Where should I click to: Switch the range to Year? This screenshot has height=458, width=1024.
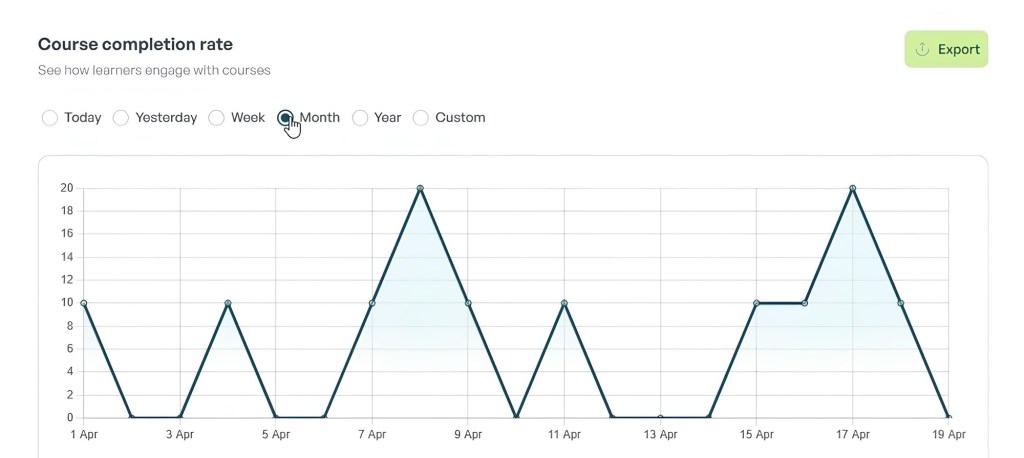tap(360, 118)
